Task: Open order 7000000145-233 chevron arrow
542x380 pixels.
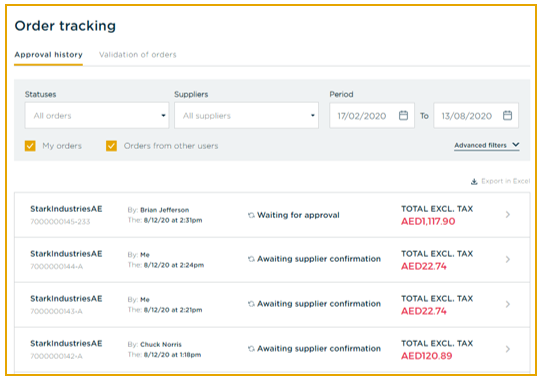Action: 508,215
